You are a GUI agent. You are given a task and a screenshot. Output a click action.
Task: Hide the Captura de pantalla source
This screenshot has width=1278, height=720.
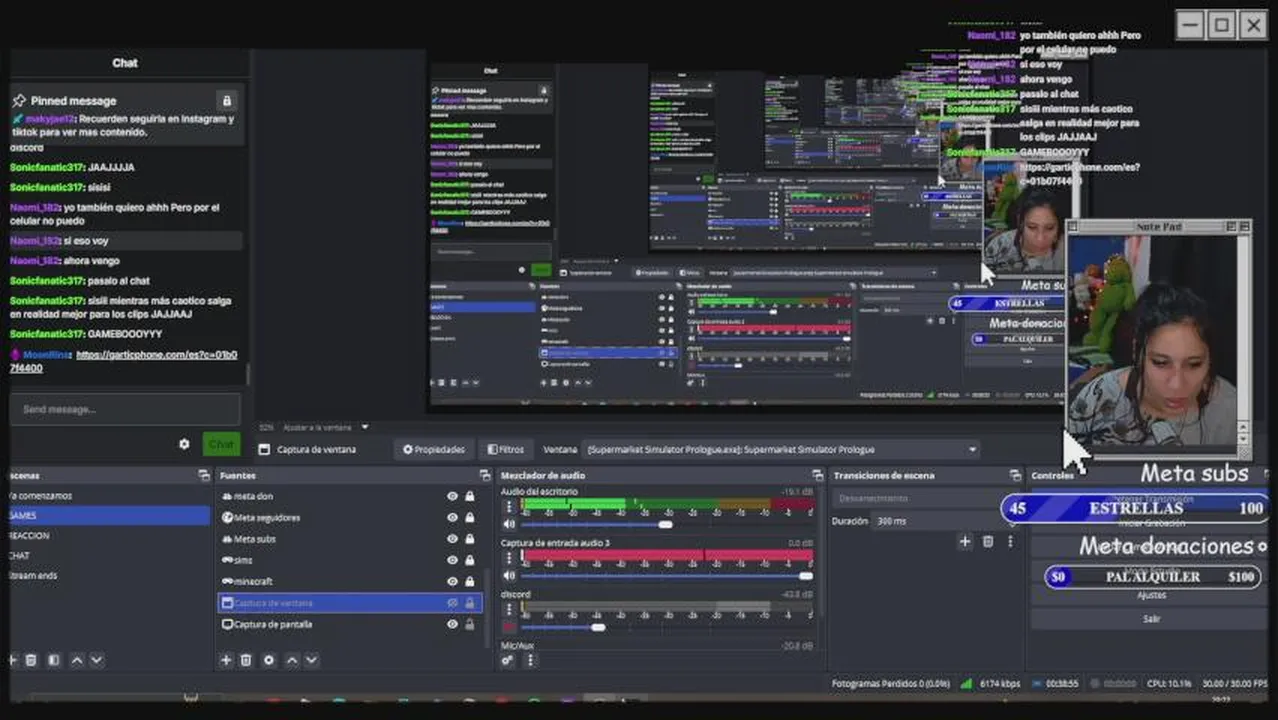[x=452, y=624]
